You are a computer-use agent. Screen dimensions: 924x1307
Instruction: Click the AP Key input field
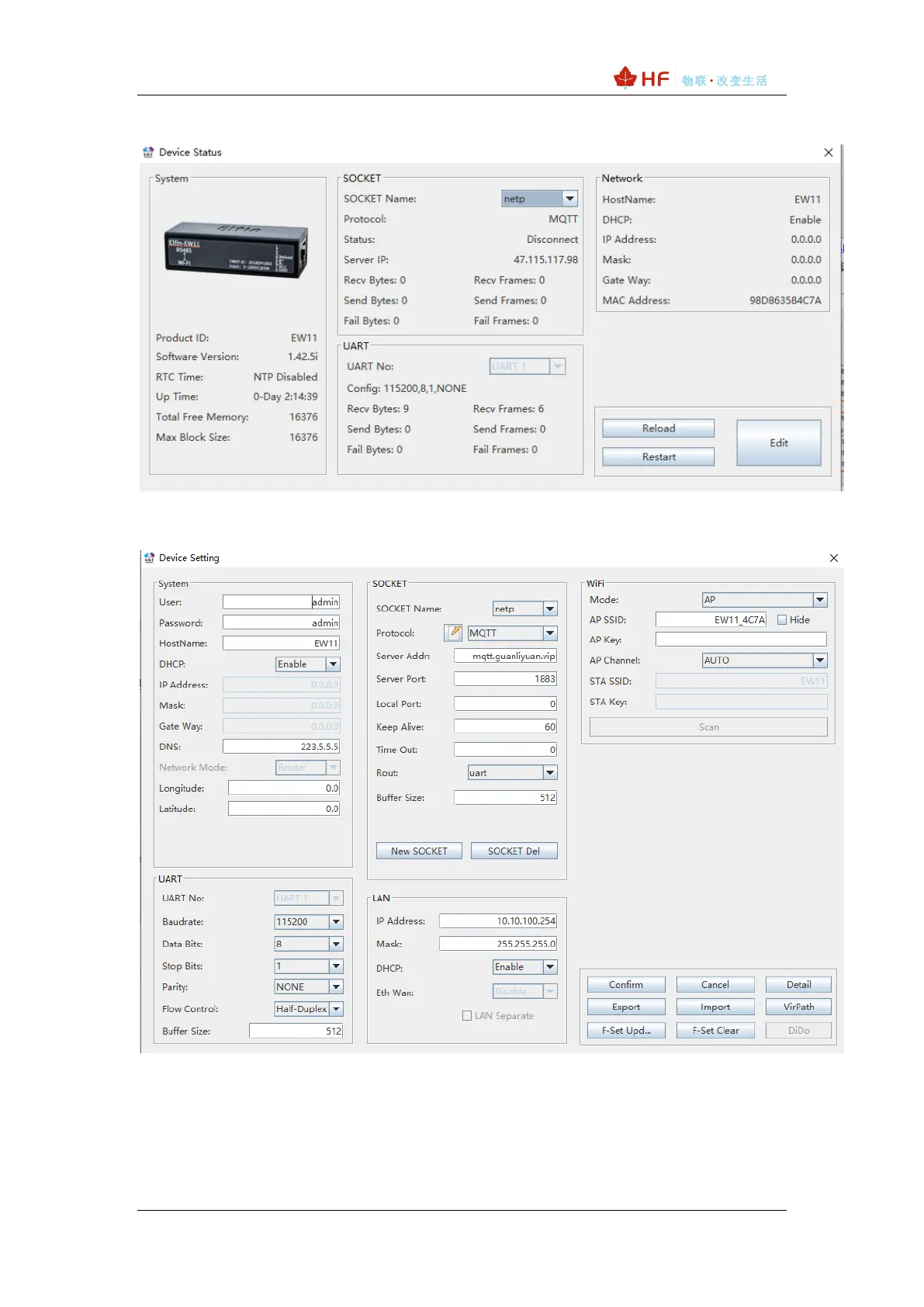[741, 640]
